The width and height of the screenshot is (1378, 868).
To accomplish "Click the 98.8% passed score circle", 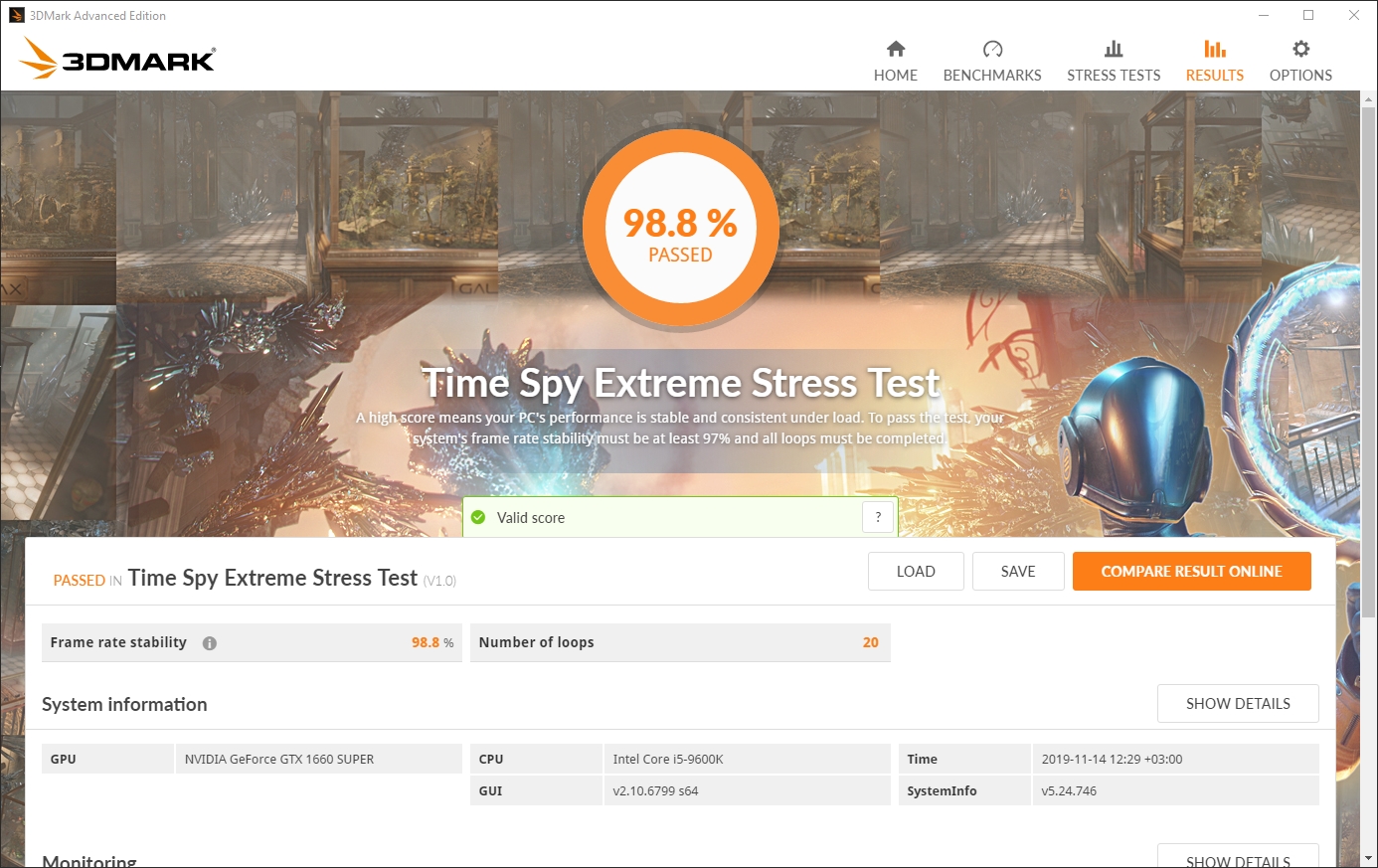I will [680, 230].
